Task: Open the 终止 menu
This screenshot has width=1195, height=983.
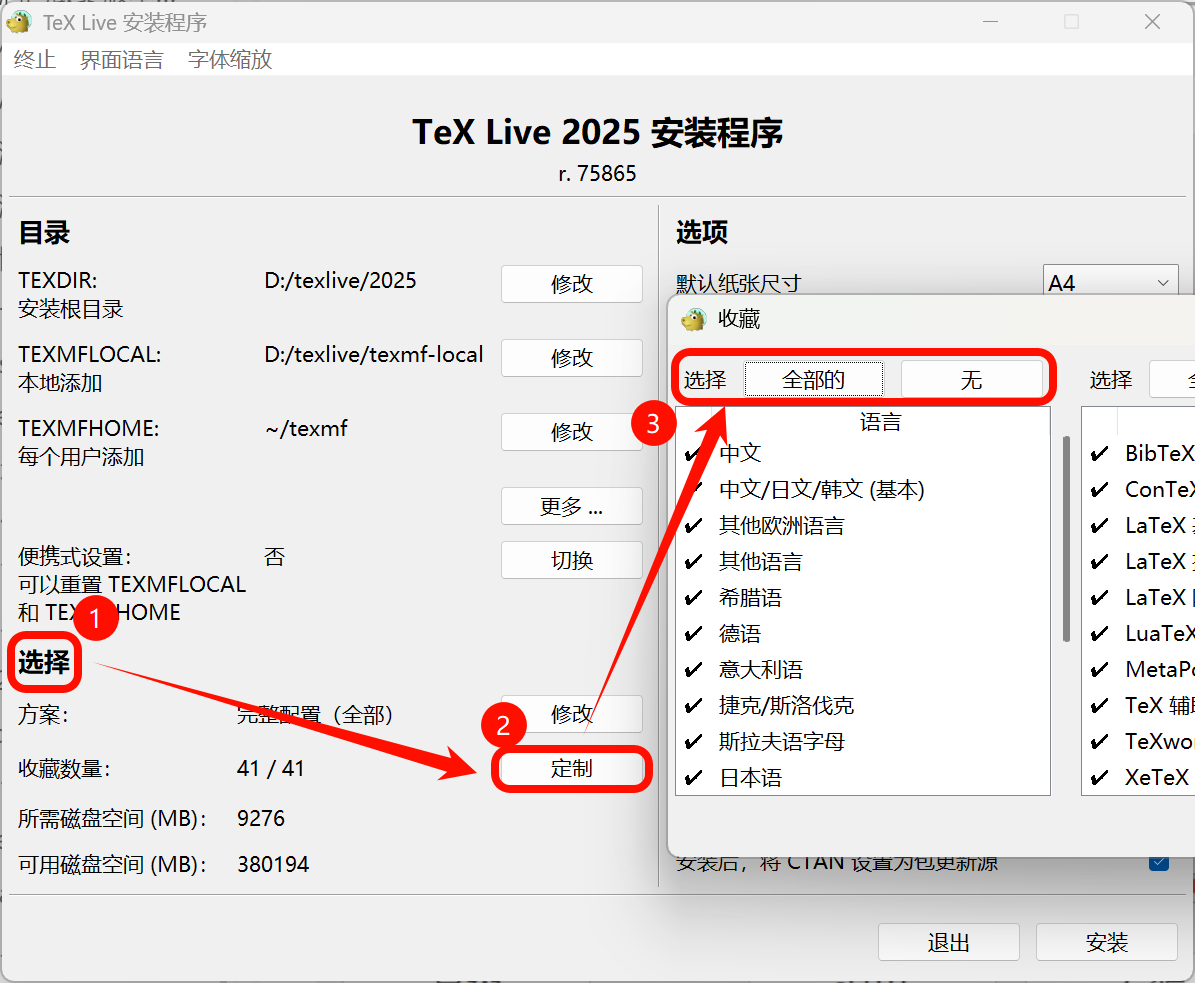Action: pos(35,60)
